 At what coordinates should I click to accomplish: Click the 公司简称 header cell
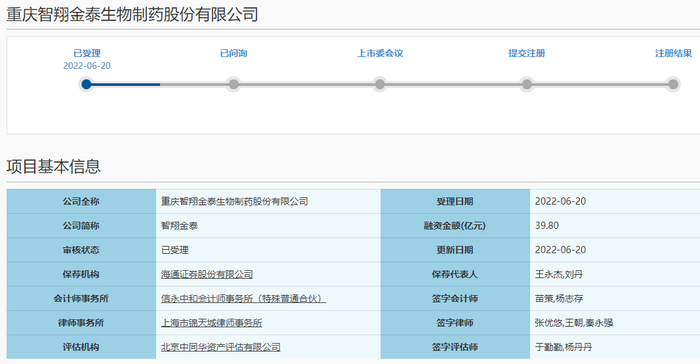coord(81,226)
